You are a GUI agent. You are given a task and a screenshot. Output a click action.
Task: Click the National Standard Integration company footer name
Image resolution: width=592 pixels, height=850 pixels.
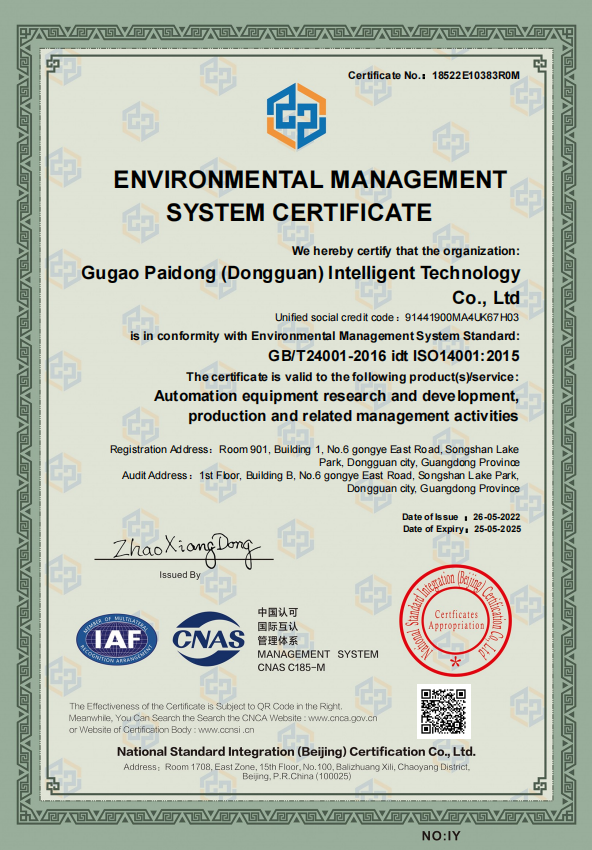click(296, 752)
